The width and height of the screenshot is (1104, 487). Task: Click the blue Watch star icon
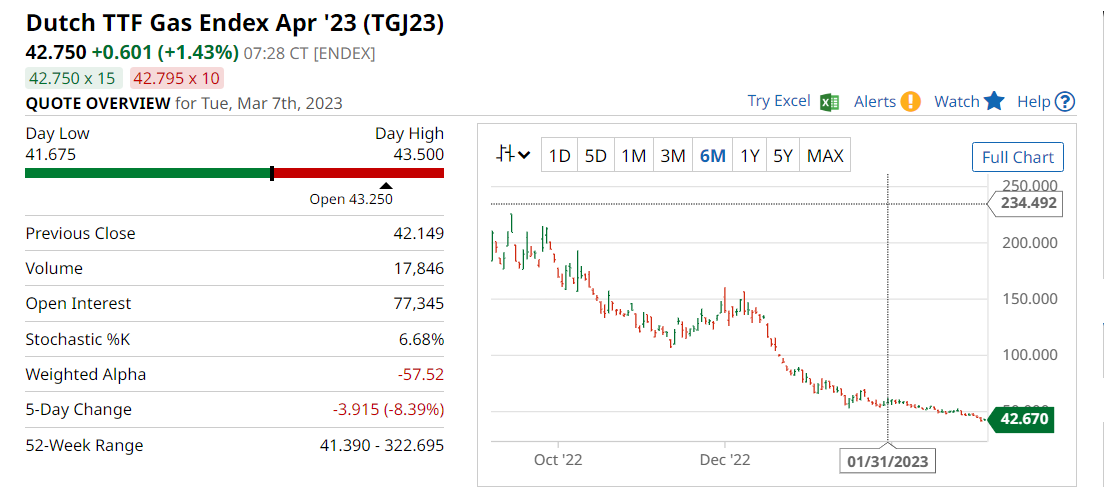coord(993,101)
